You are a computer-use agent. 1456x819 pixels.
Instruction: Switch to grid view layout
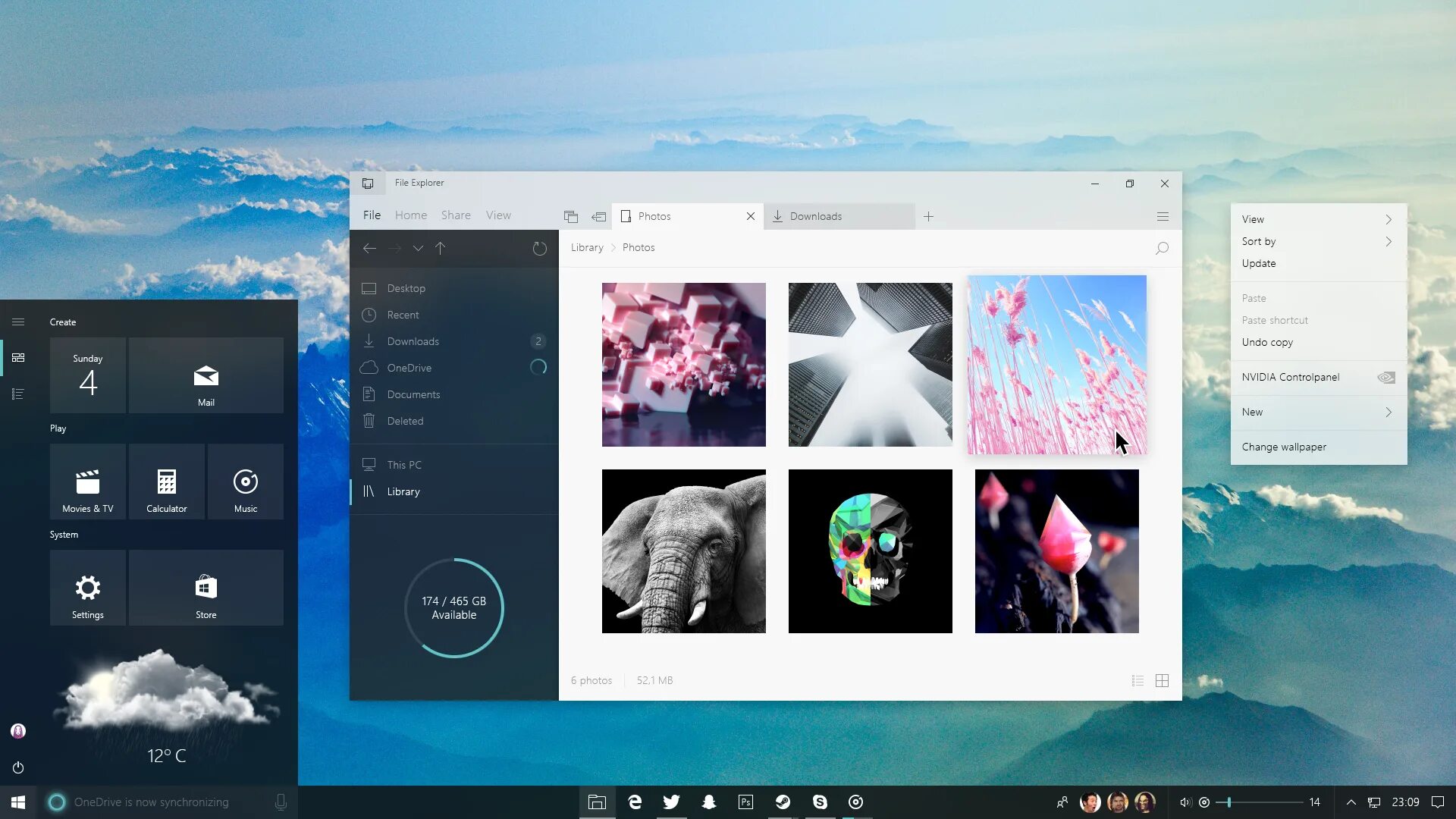point(1162,681)
